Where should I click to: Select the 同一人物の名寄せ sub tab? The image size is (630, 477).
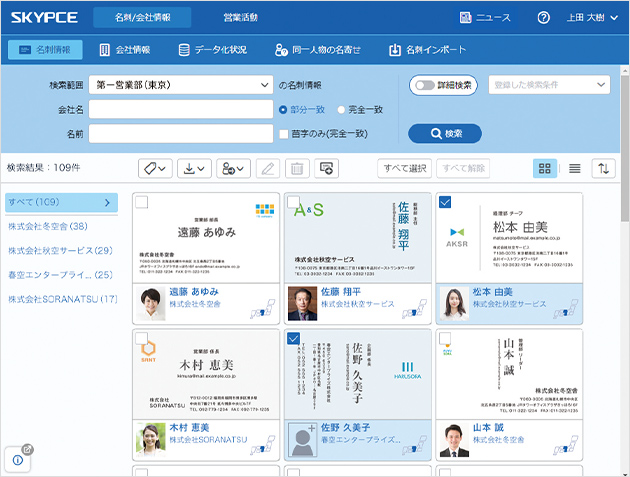click(318, 50)
